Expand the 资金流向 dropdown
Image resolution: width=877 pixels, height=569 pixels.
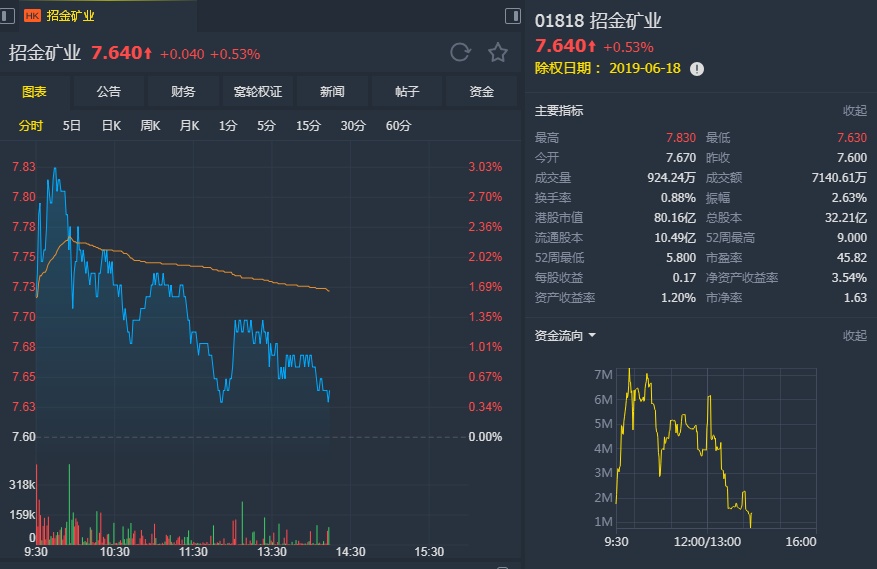pos(565,336)
